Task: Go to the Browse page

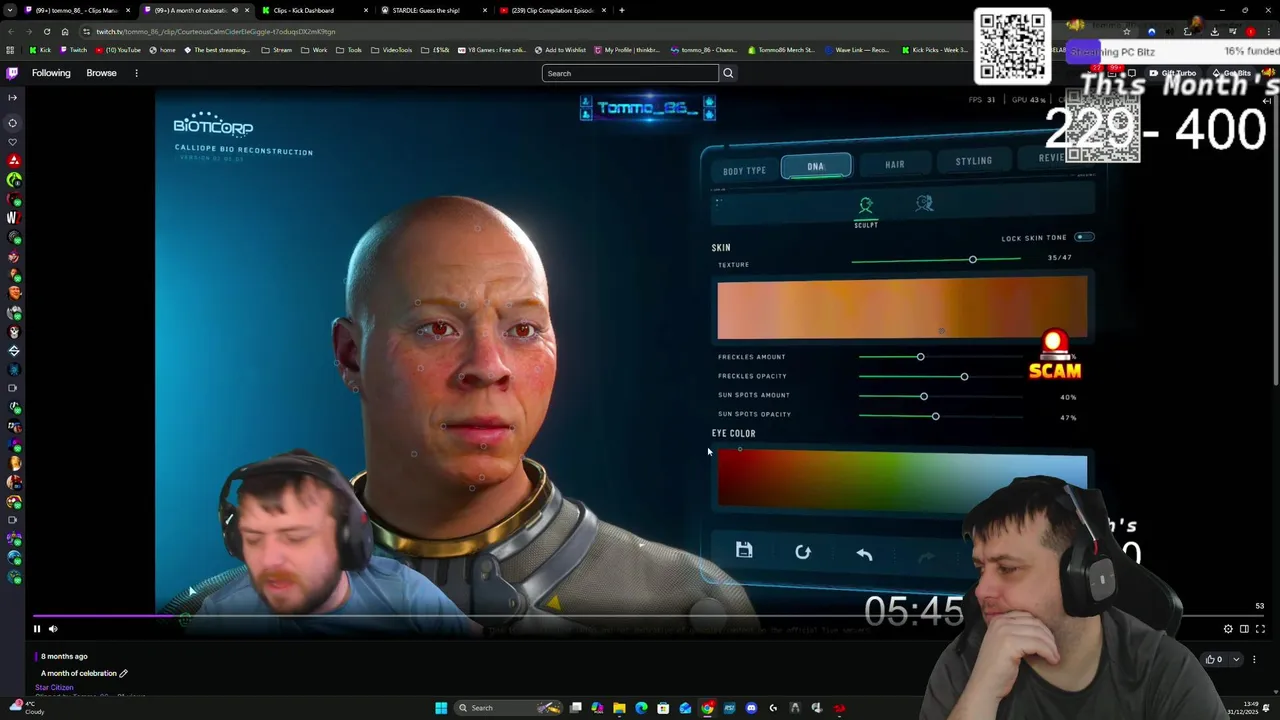Action: click(101, 73)
